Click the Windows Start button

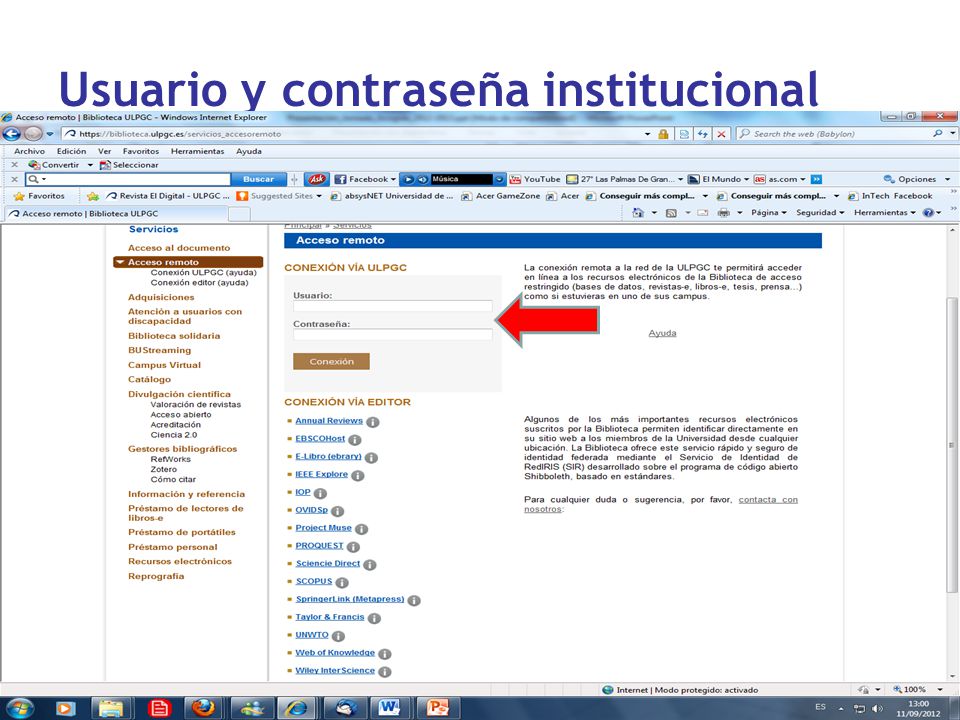click(x=20, y=708)
